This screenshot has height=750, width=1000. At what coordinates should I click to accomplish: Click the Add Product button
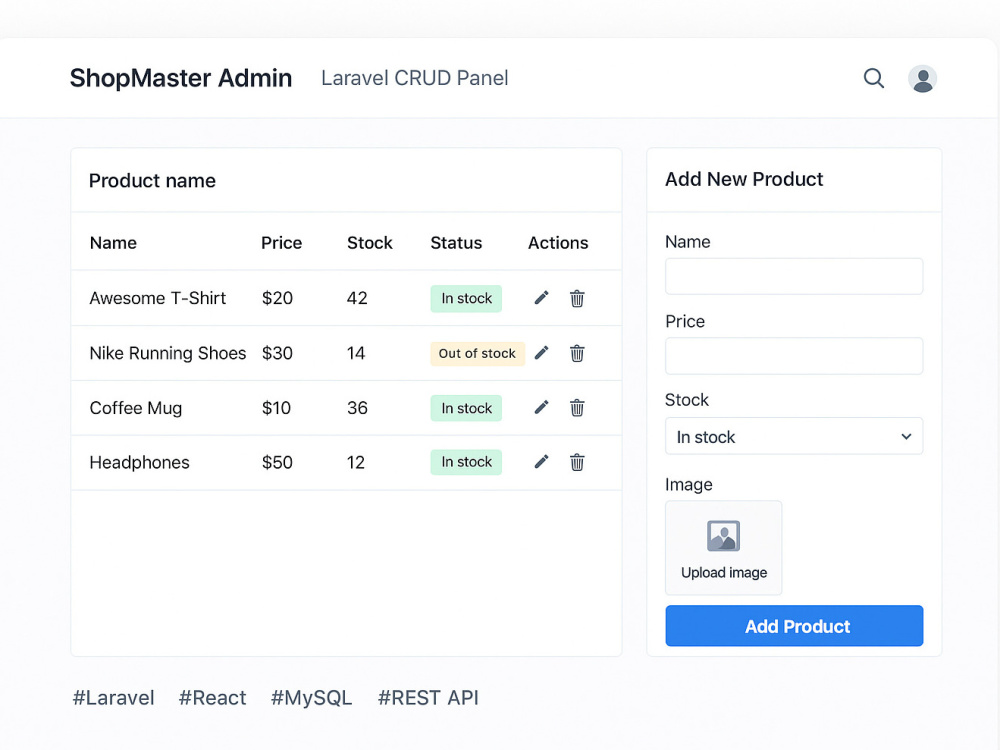794,626
